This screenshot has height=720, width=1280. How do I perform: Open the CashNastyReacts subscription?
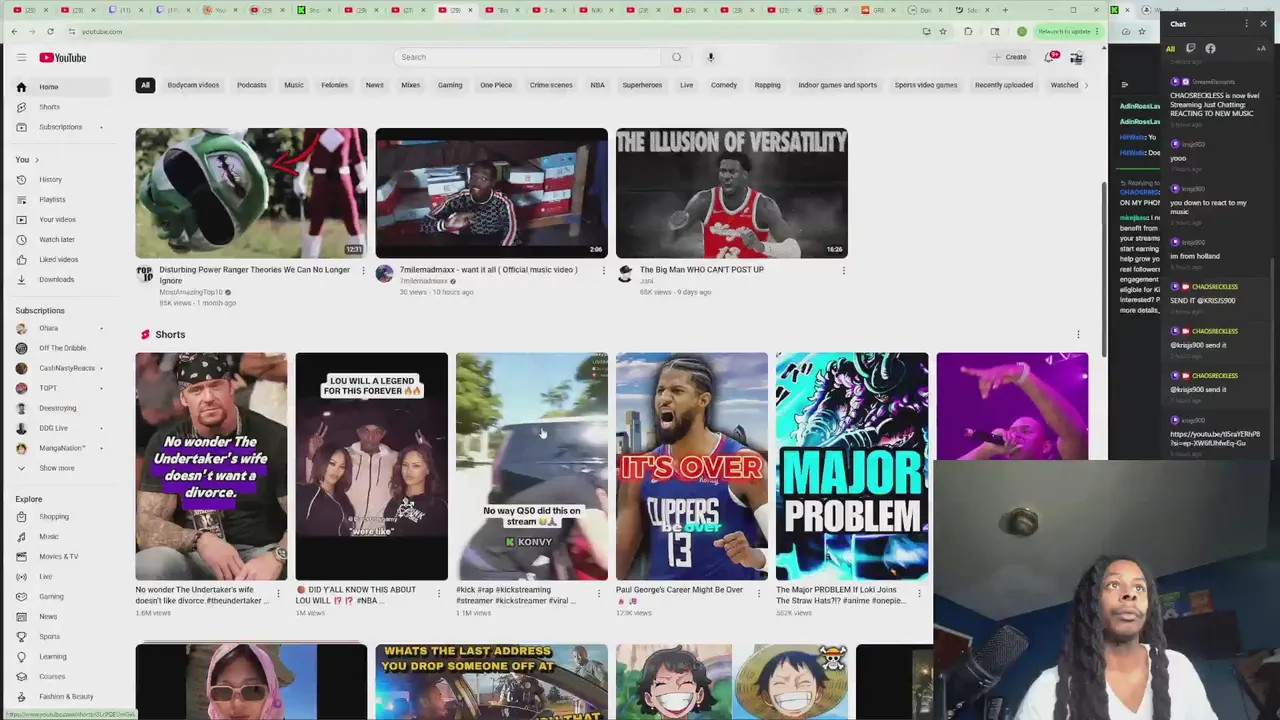[x=63, y=368]
